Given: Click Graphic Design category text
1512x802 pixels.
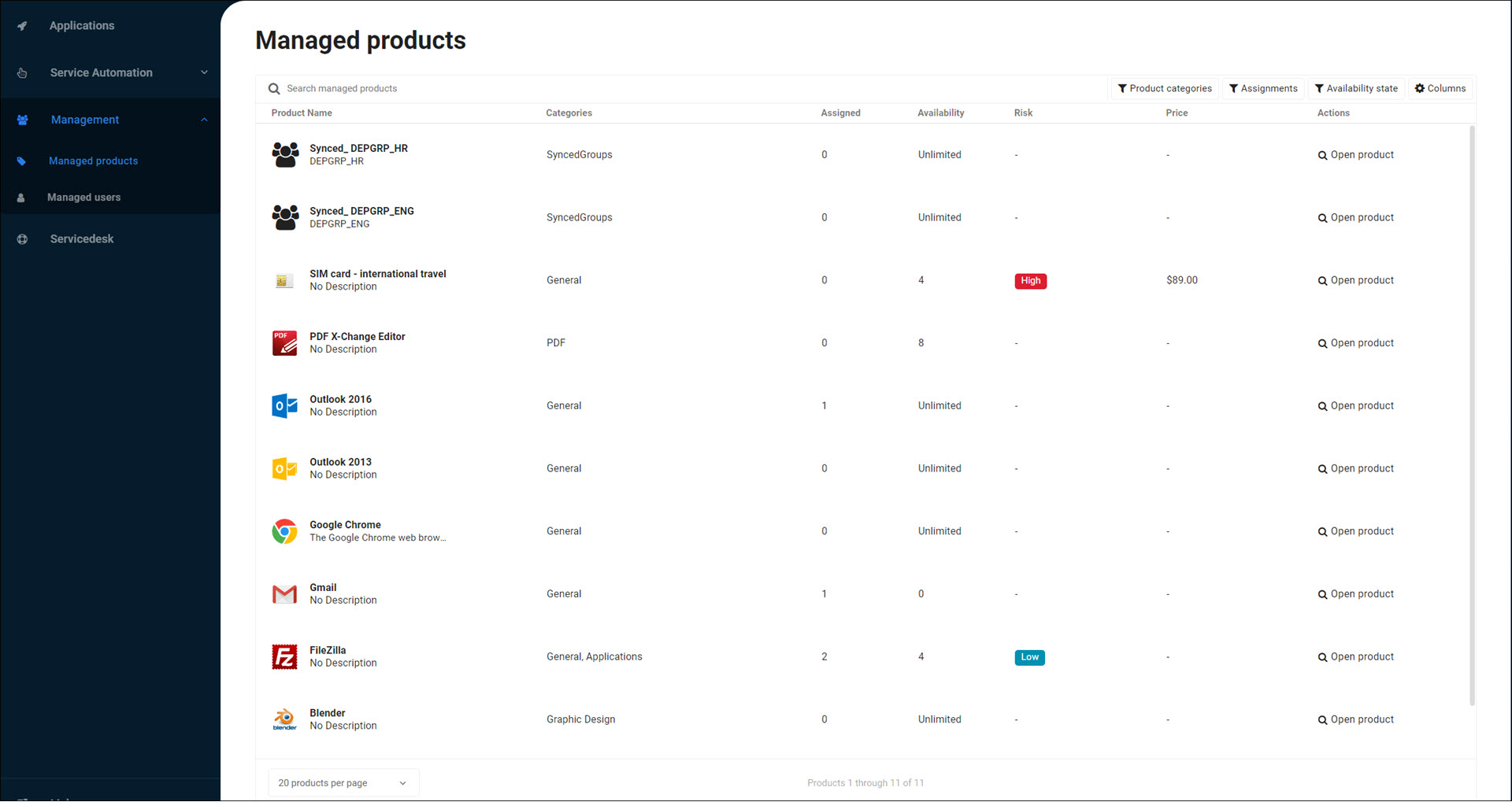Looking at the screenshot, I should click(580, 719).
